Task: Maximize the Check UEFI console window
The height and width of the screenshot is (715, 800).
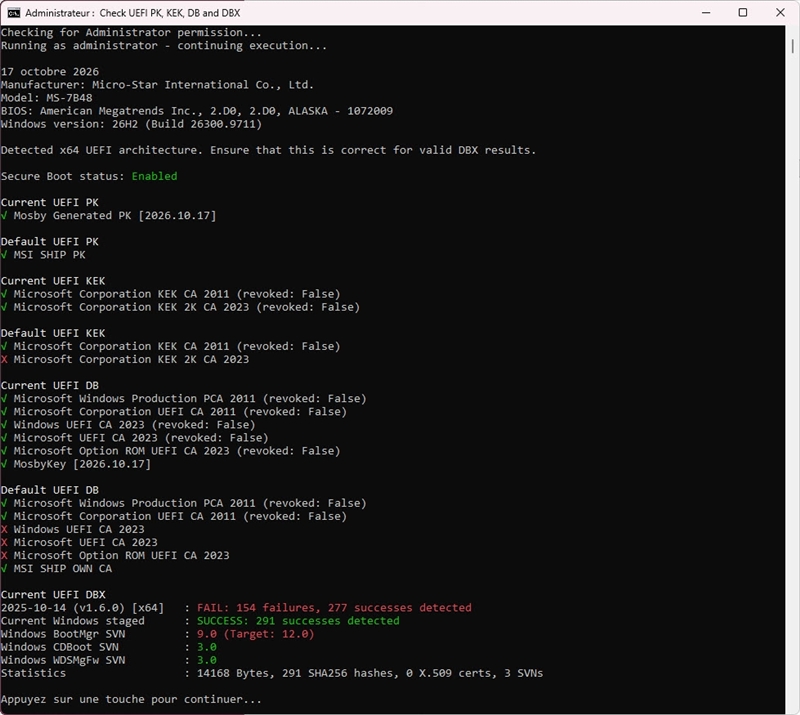Action: coord(743,13)
